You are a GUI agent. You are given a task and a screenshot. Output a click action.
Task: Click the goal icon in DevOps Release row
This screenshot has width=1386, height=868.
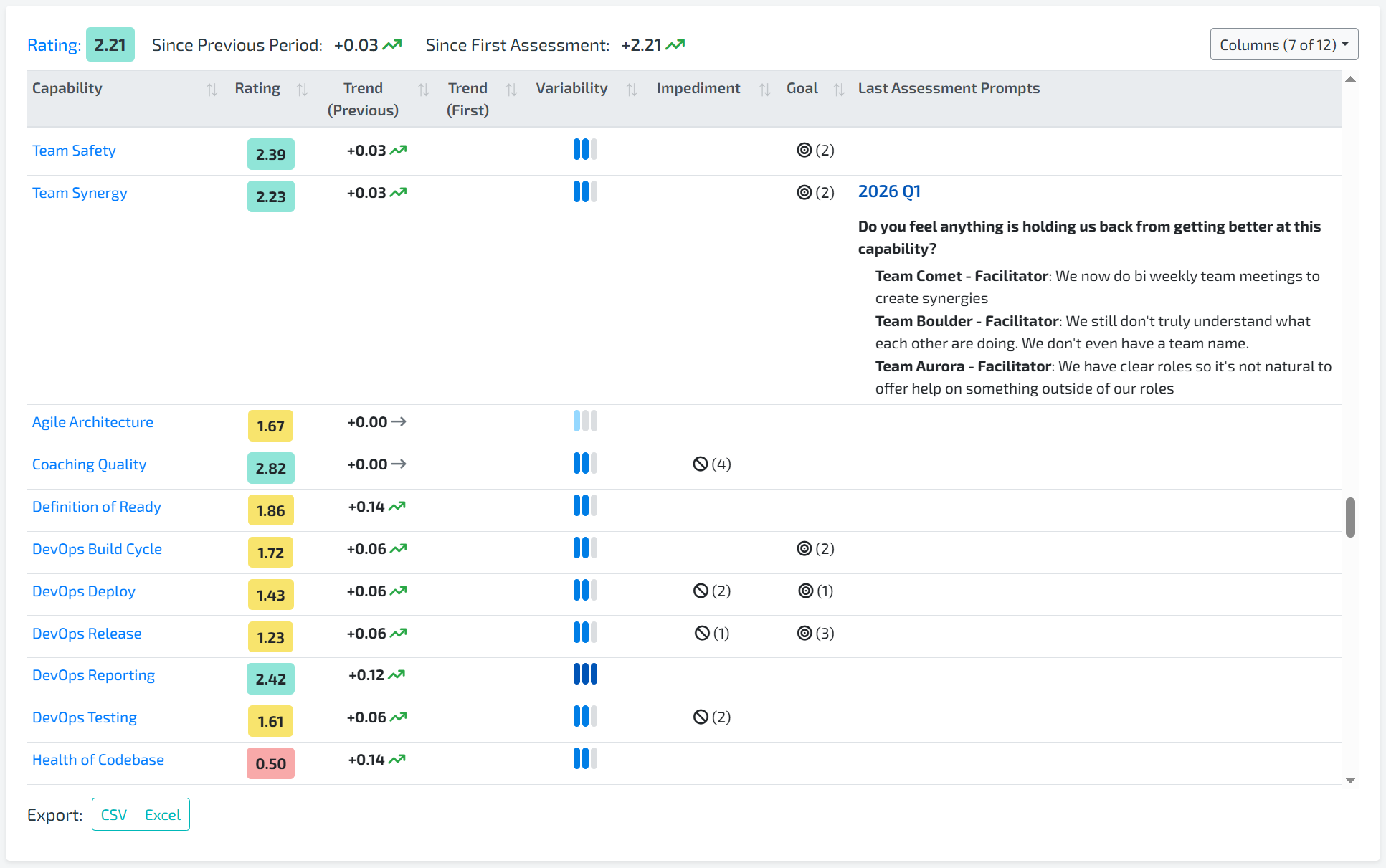pos(804,634)
